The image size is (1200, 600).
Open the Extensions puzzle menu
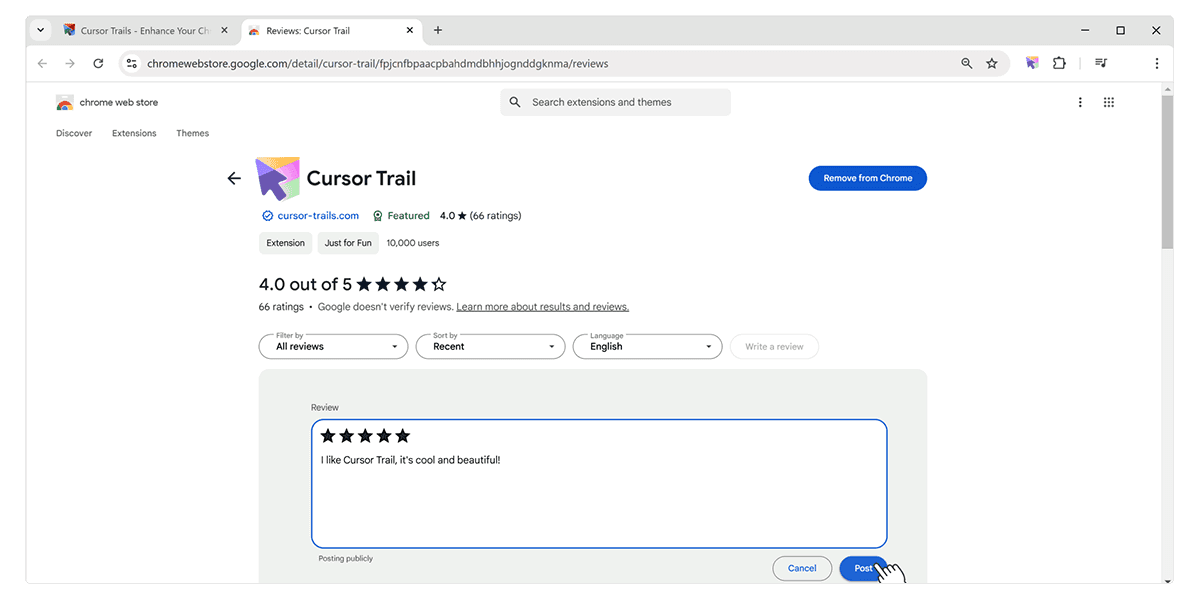(1059, 63)
